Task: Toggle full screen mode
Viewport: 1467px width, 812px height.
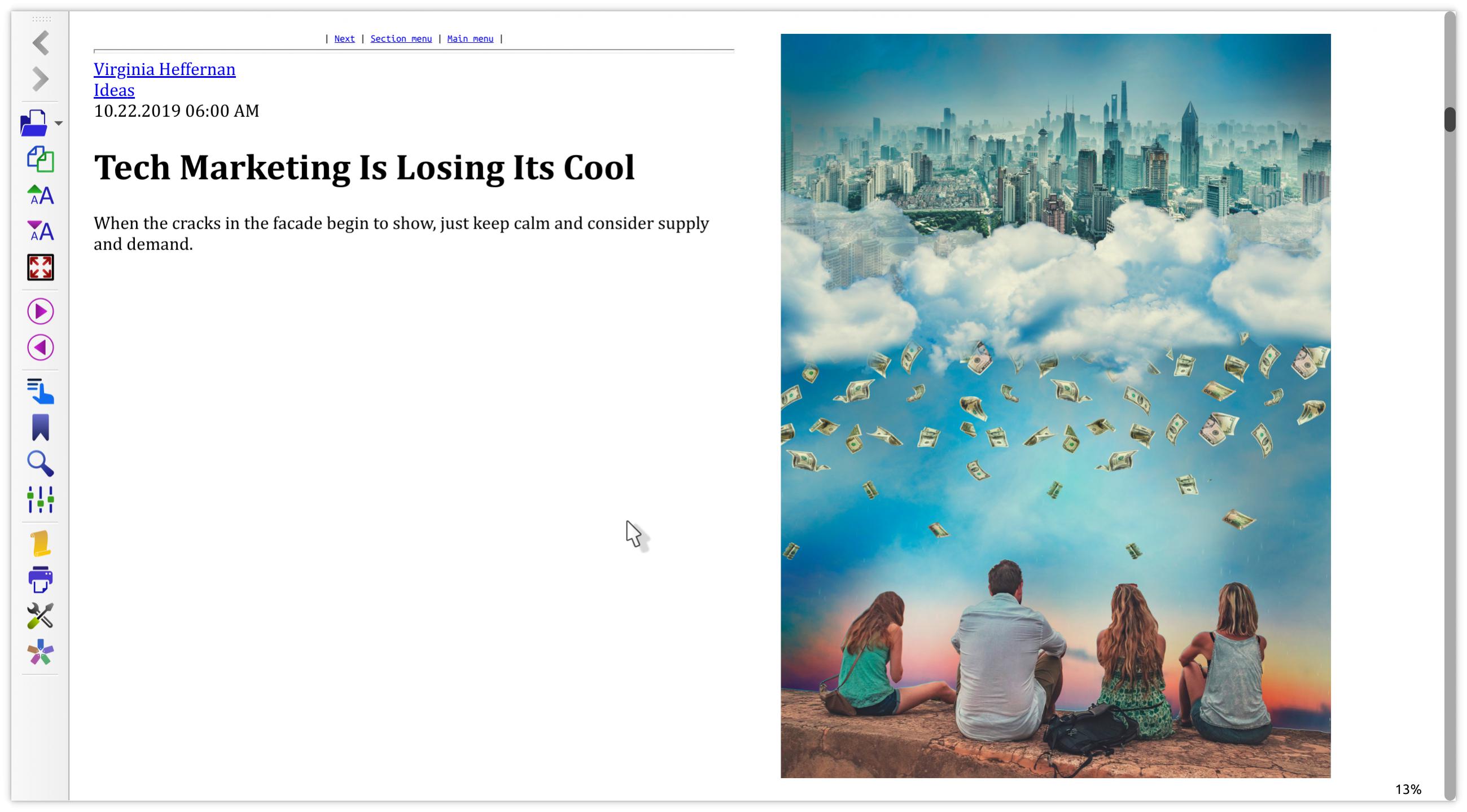Action: (41, 267)
